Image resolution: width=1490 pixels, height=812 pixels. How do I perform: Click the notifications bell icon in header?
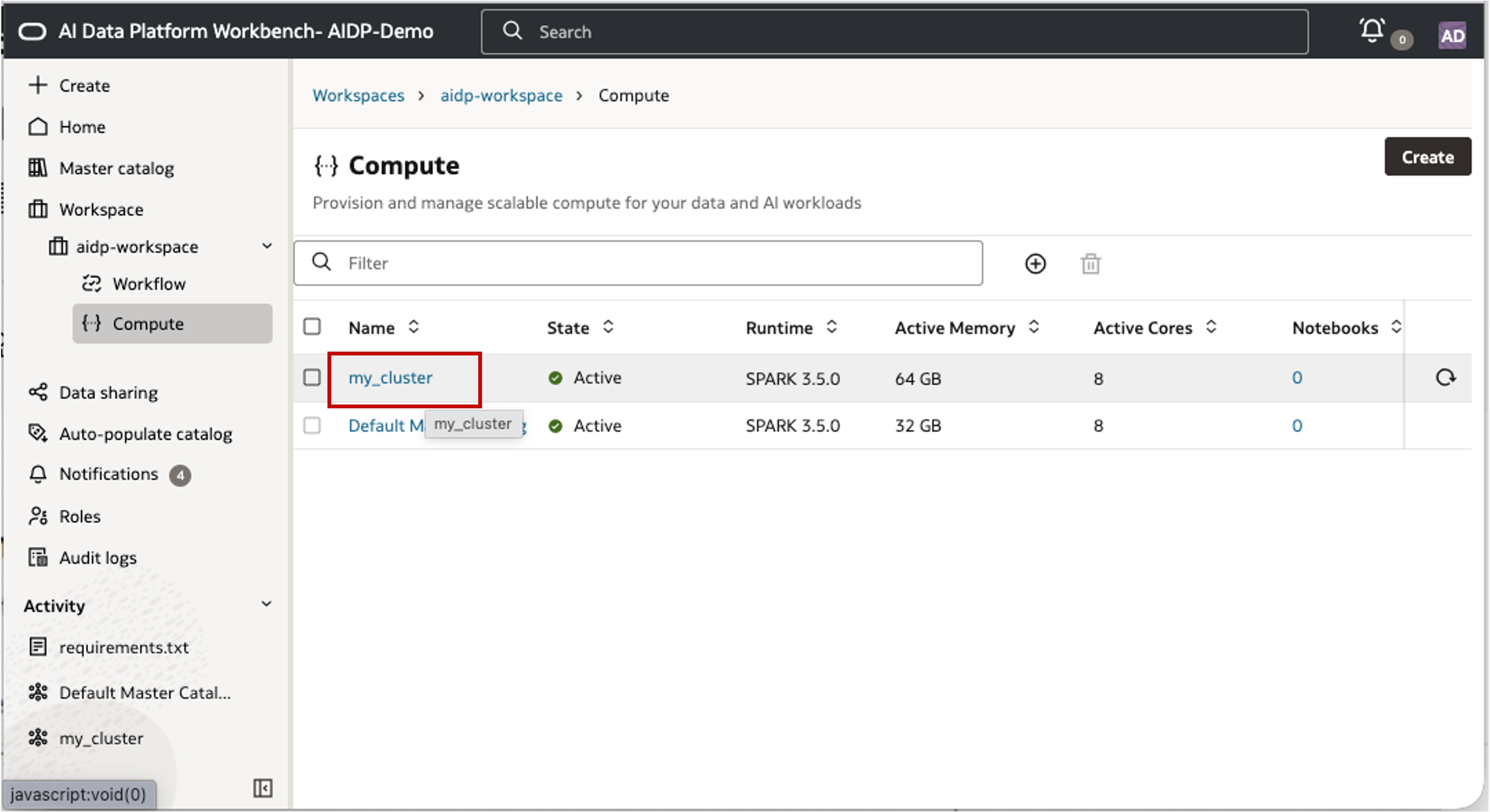[x=1372, y=31]
